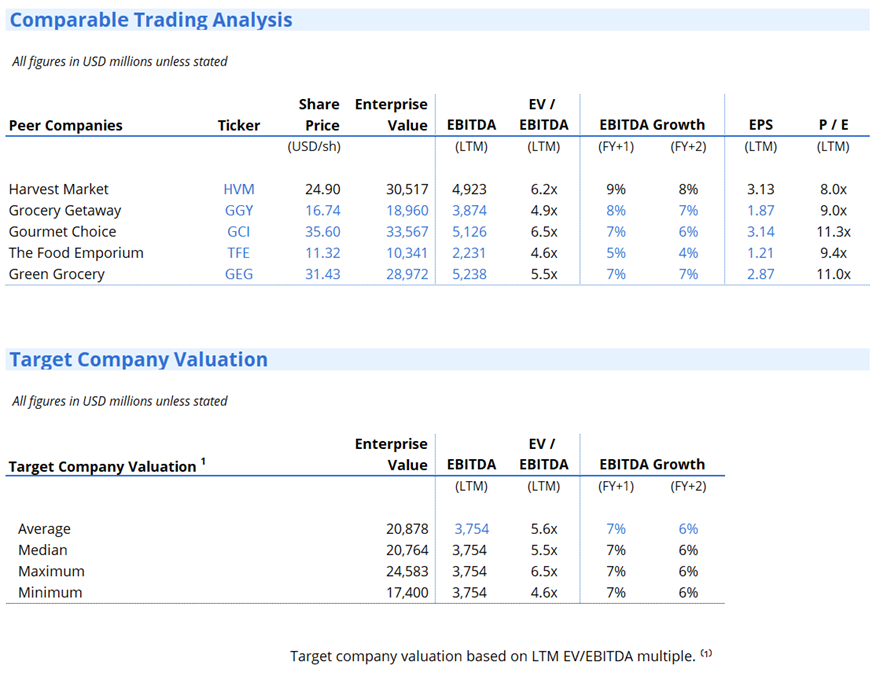Click the footnote about LTM EV/EBITDA multiple
The image size is (880, 673).
tap(501, 656)
